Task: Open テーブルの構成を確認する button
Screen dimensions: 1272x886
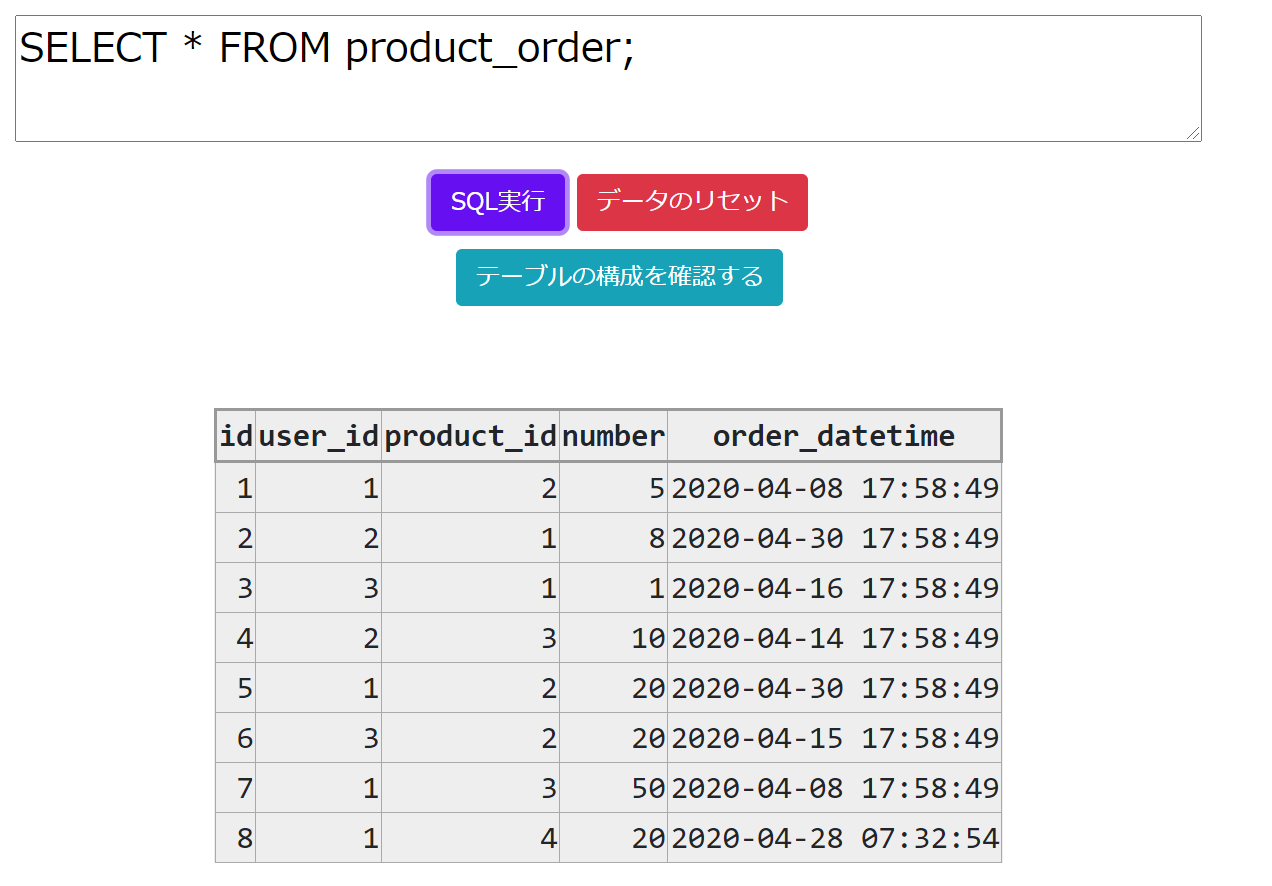Action: point(619,277)
